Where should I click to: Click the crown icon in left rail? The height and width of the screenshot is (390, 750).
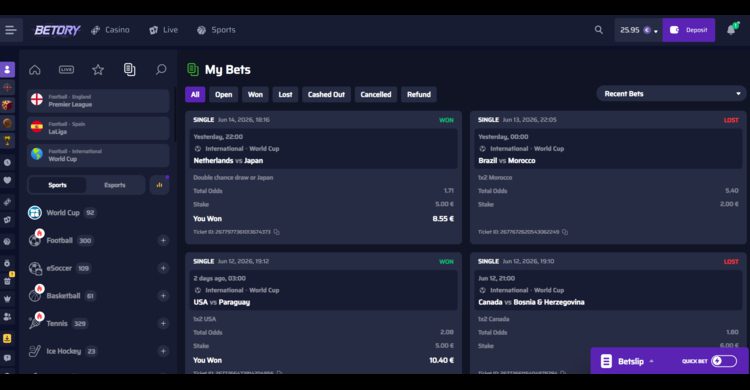coord(7,299)
